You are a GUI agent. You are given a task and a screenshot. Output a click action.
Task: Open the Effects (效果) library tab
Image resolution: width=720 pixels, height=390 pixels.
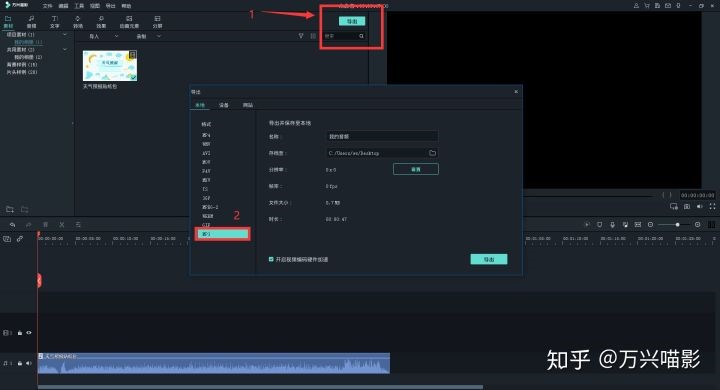pos(101,22)
